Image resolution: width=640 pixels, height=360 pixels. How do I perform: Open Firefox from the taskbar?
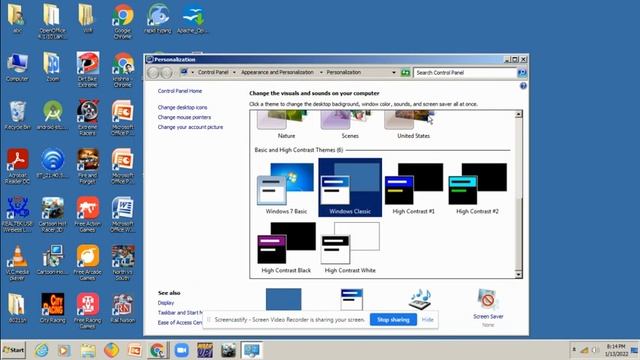111,350
